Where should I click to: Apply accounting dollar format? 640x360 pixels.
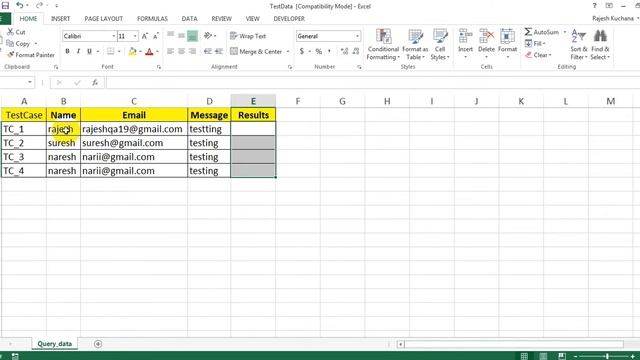(302, 51)
